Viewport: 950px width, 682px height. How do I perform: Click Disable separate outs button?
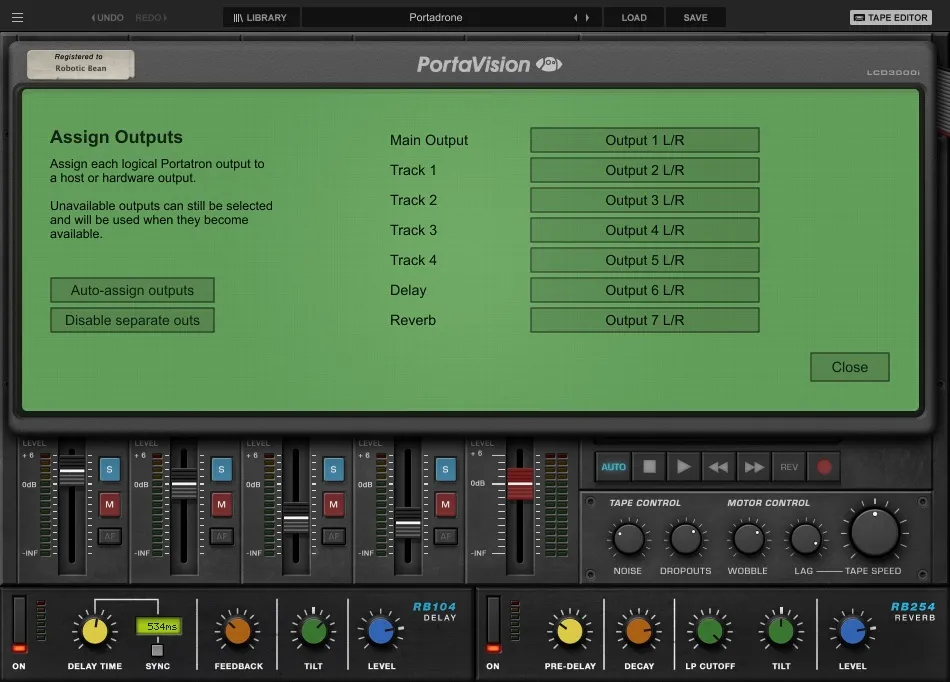pos(132,320)
